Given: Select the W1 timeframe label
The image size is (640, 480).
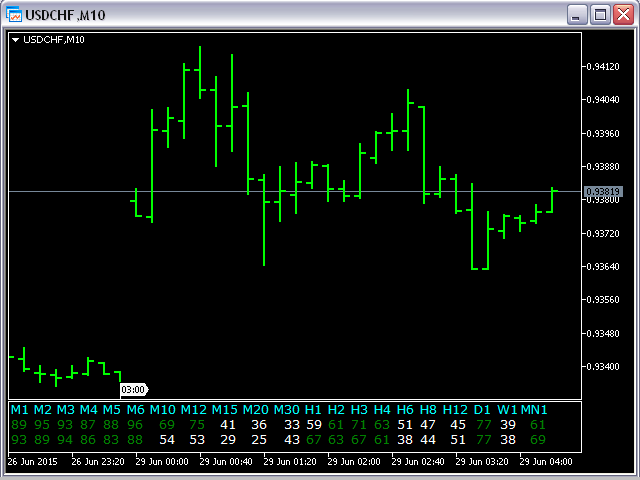Looking at the screenshot, I should click(507, 409).
